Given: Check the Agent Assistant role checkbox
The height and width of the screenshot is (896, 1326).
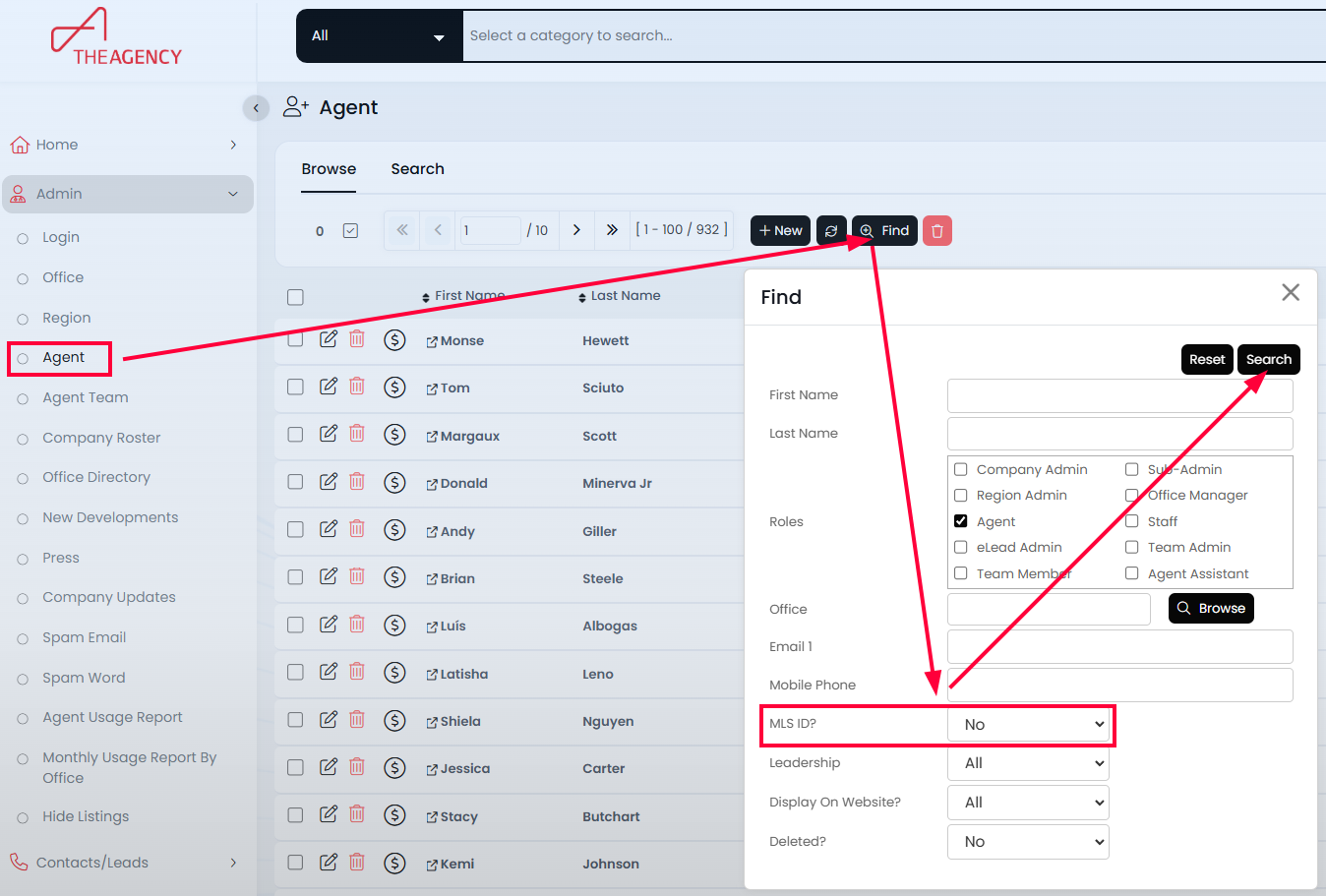Looking at the screenshot, I should 1132,573.
